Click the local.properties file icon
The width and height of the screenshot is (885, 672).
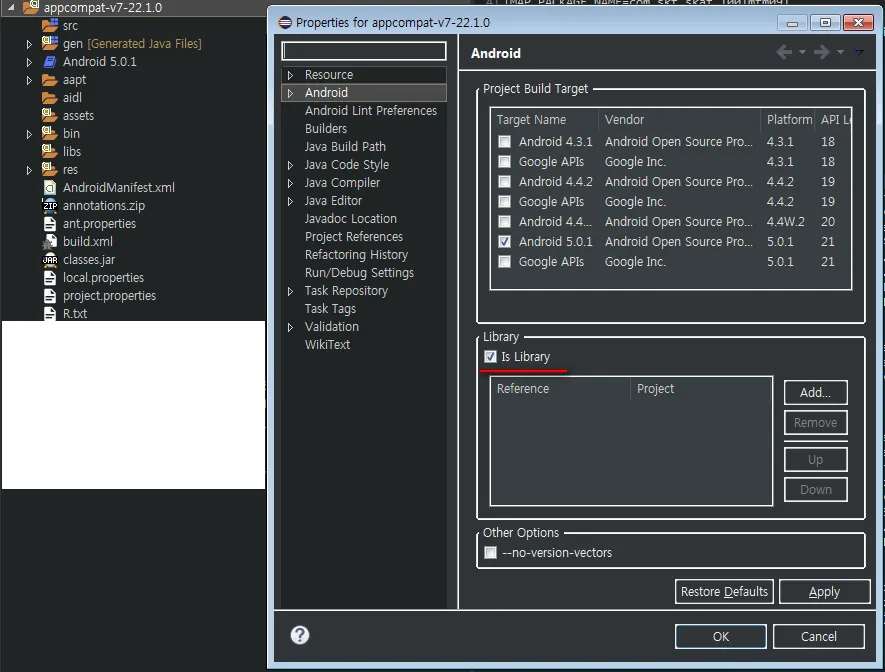[x=50, y=278]
